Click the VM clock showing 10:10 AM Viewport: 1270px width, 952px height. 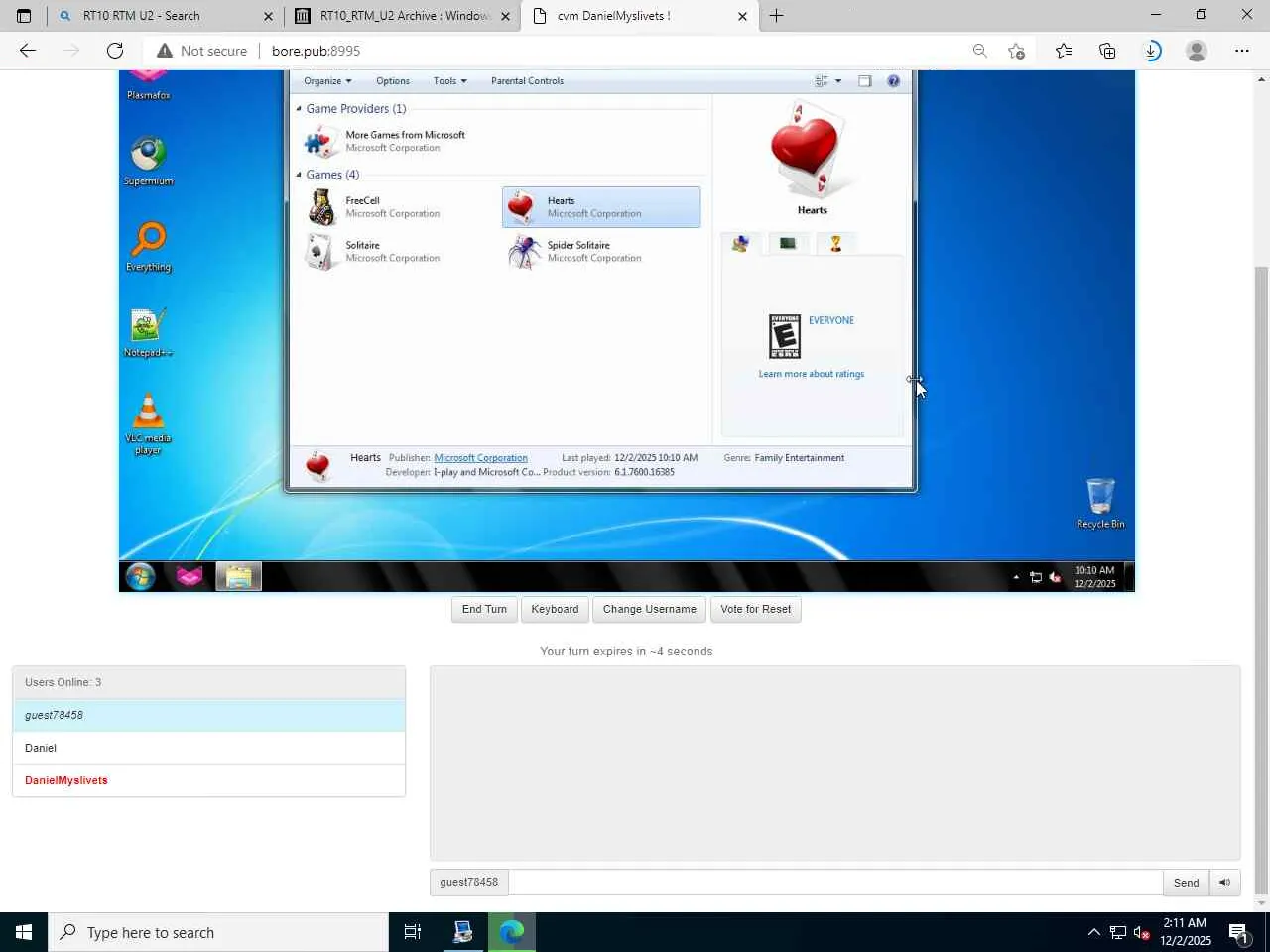pyautogui.click(x=1094, y=577)
